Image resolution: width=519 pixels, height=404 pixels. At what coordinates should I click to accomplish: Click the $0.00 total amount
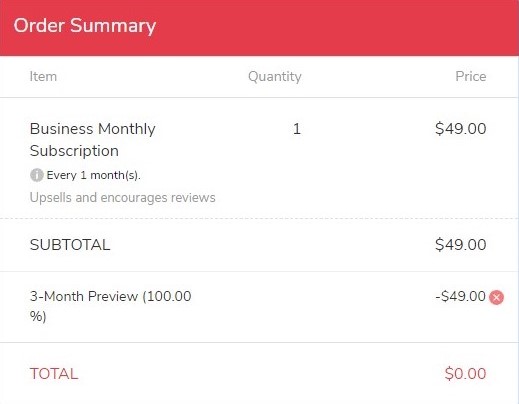[465, 374]
